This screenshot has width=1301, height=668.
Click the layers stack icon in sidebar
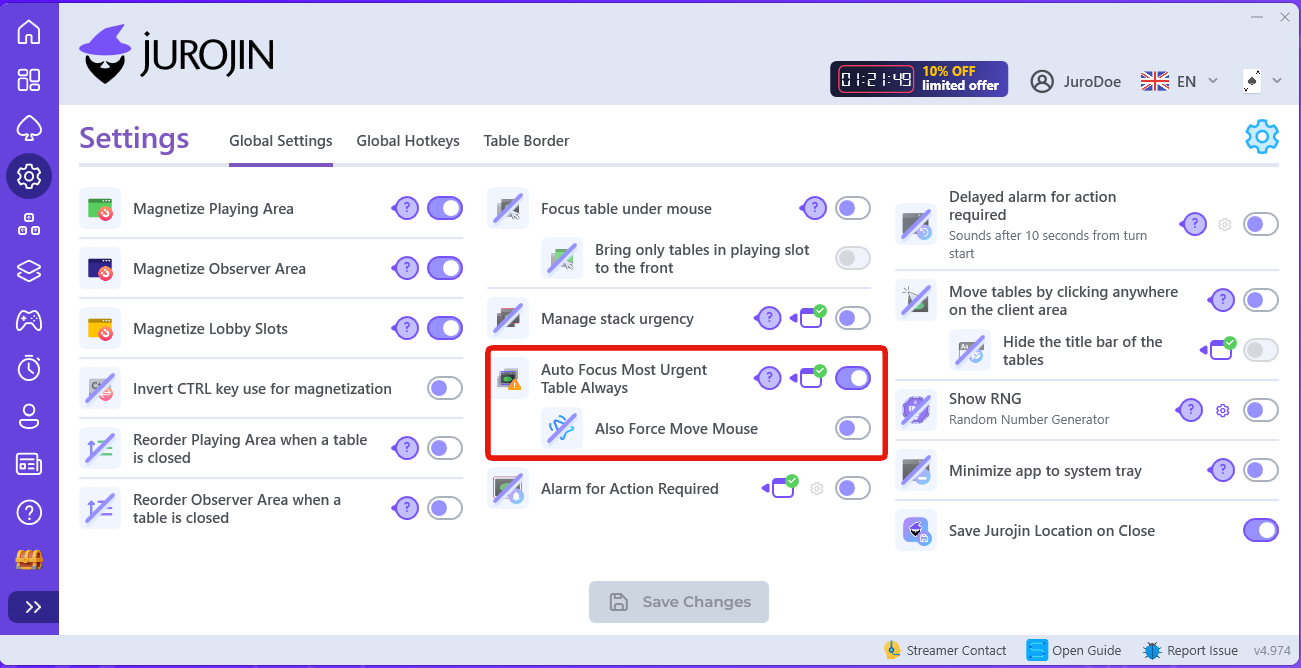tap(29, 272)
